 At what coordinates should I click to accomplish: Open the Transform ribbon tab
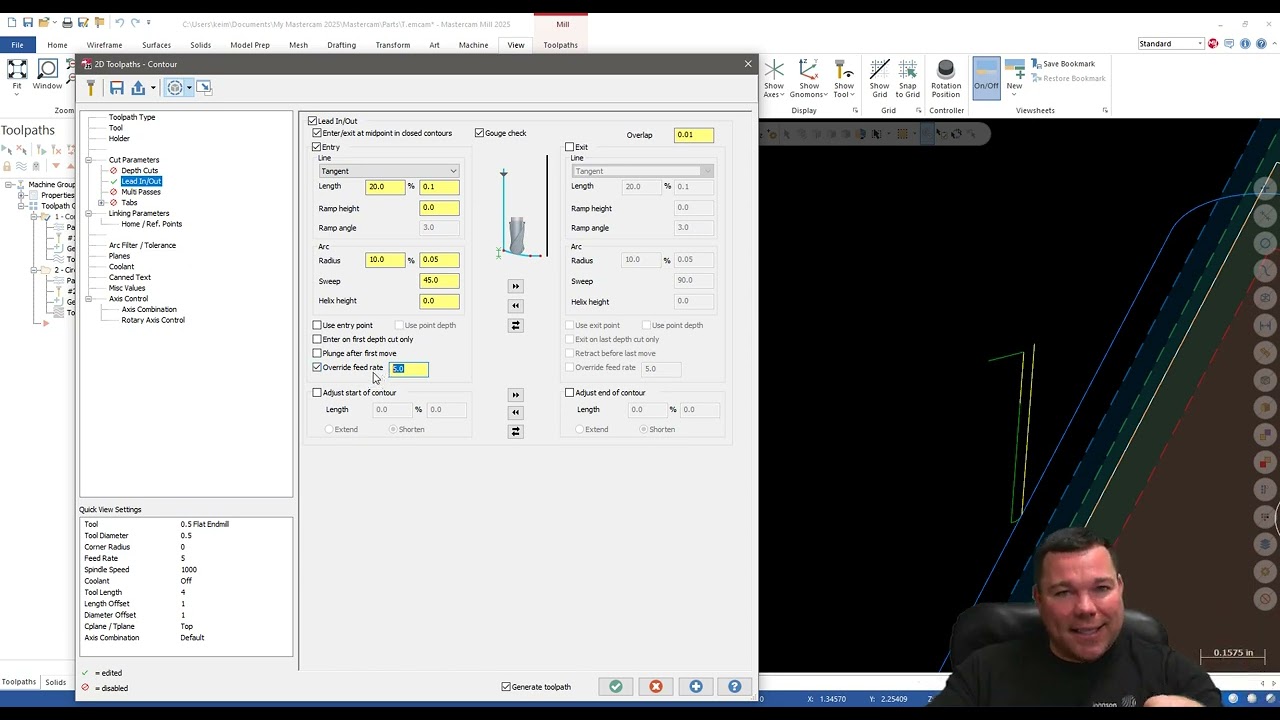coord(393,45)
